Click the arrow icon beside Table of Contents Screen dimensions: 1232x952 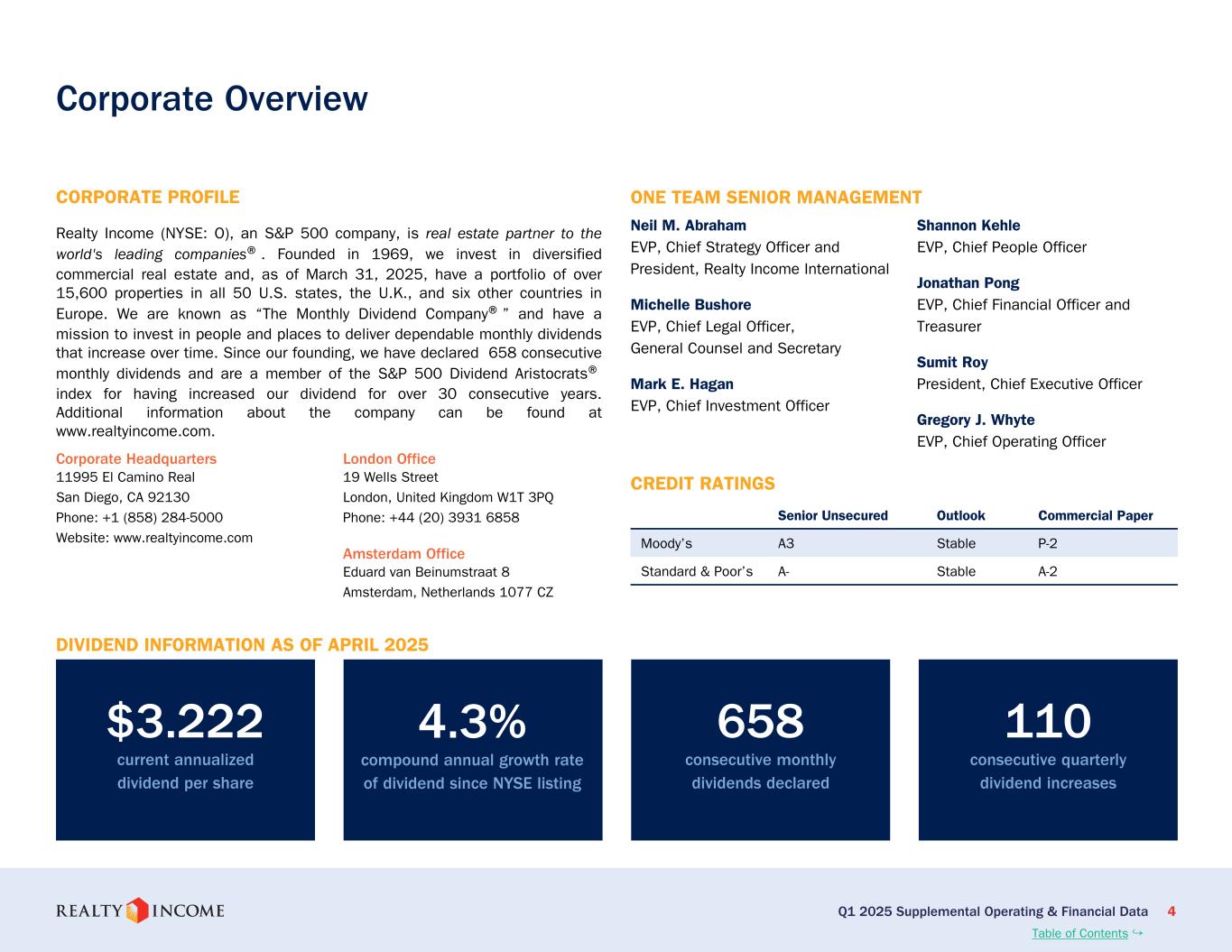click(x=1138, y=932)
